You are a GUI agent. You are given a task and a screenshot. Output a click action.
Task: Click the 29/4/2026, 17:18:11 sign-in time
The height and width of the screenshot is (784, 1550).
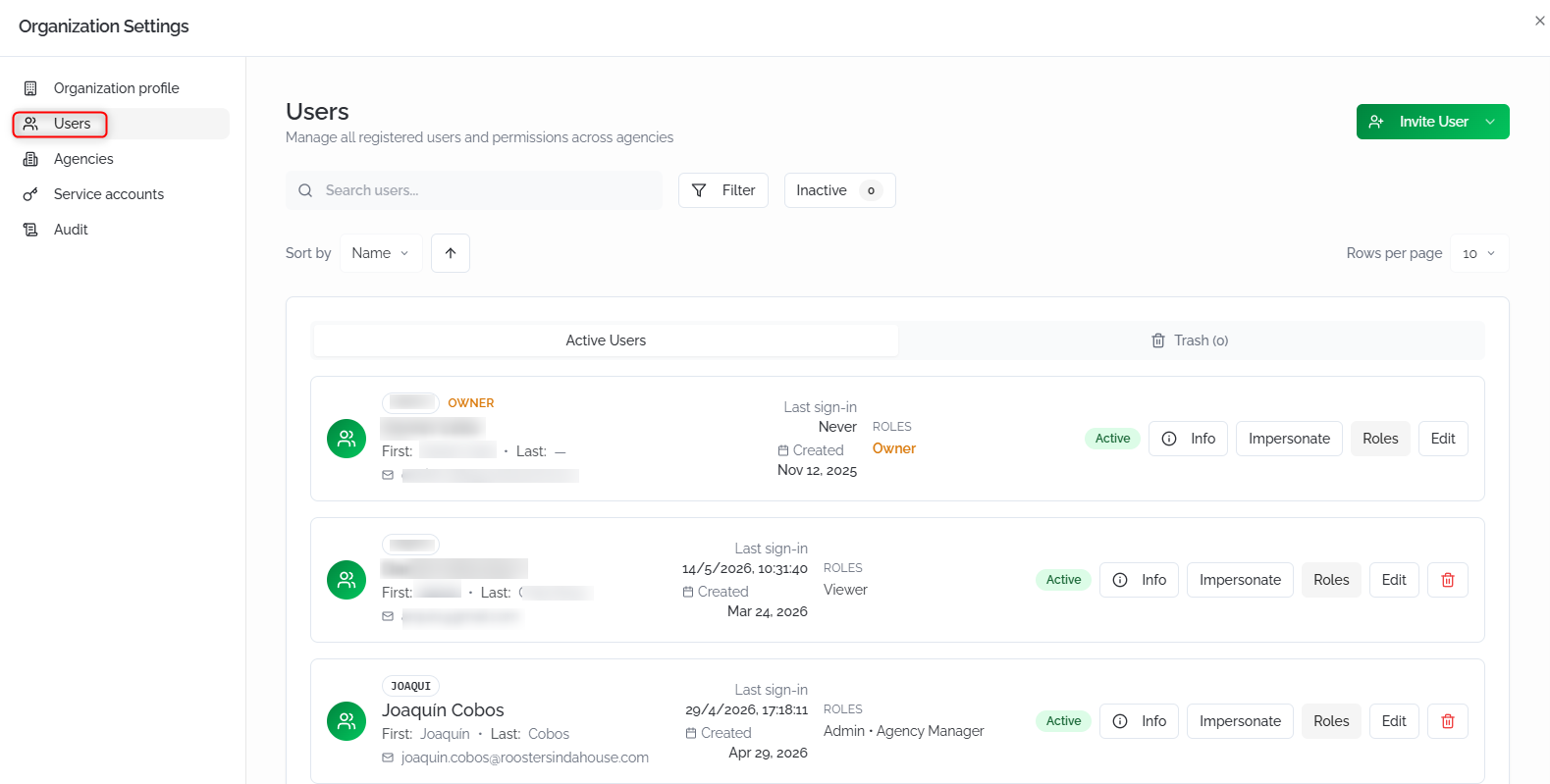pos(746,709)
